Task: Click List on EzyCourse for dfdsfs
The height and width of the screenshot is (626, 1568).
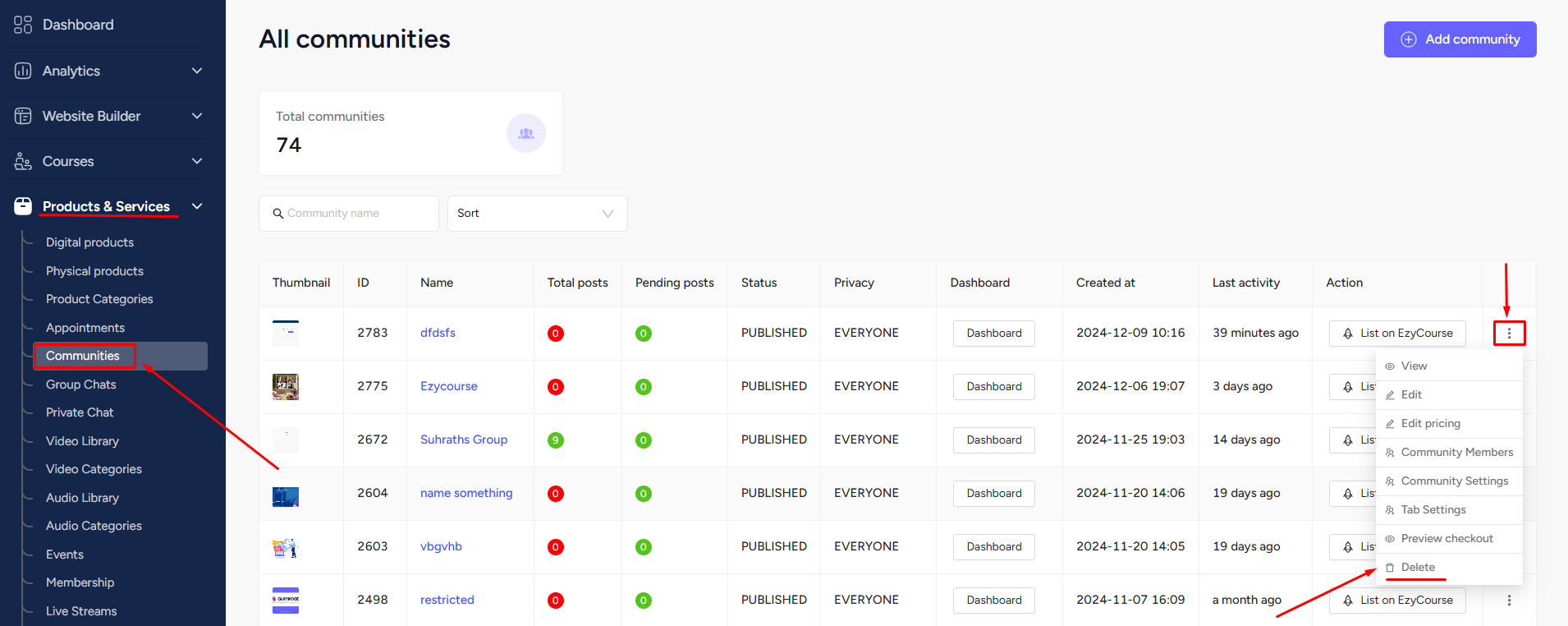Action: point(1397,334)
